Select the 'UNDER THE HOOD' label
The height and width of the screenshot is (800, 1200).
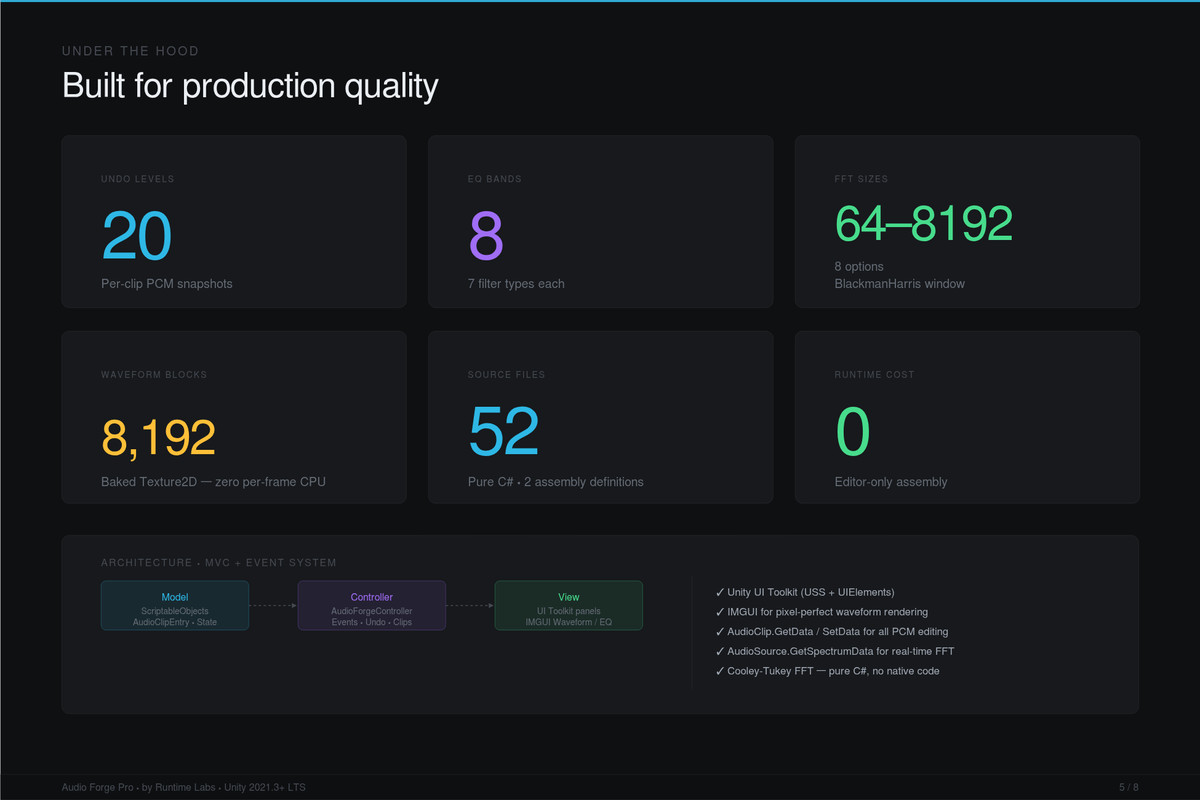130,51
